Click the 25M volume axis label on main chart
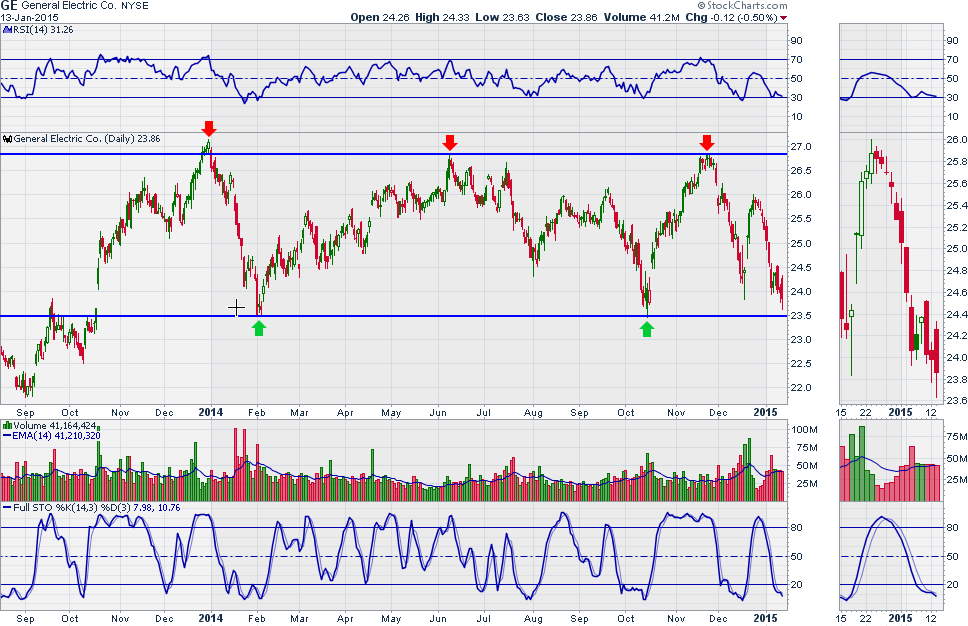The width and height of the screenshot is (968, 626). click(807, 483)
